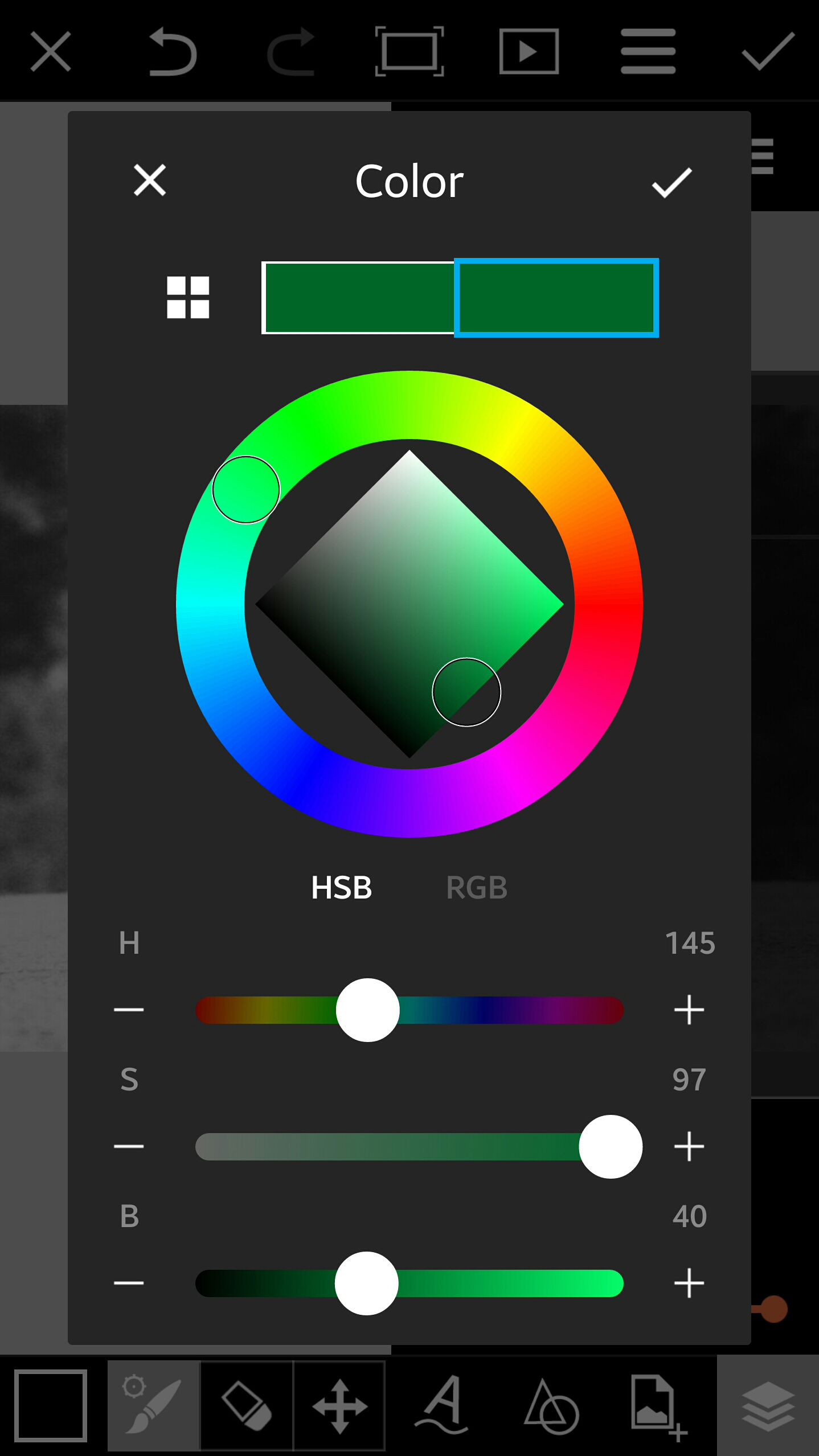Click the blue area of hue ring
The width and height of the screenshot is (819, 1456).
pyautogui.click(x=310, y=776)
